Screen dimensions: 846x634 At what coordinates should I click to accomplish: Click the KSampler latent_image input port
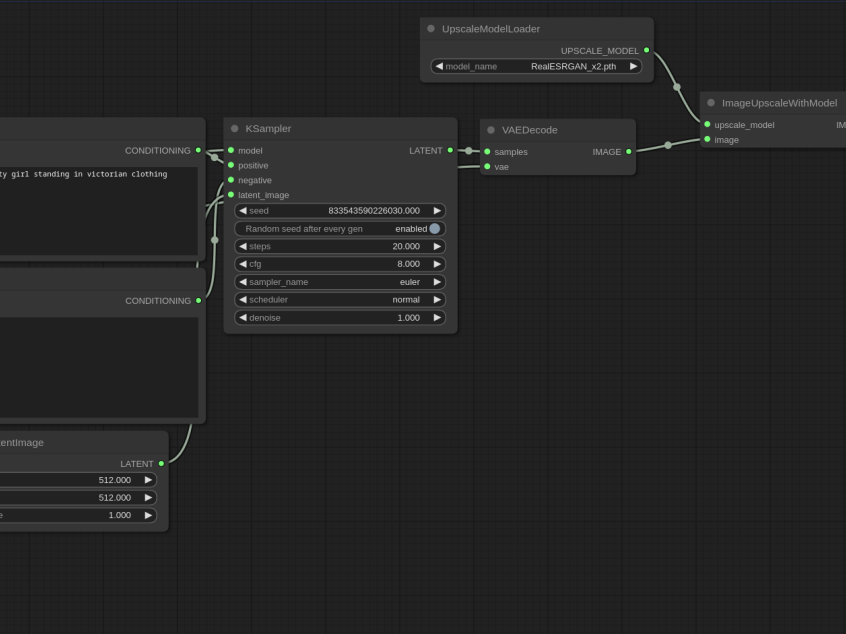tap(231, 195)
